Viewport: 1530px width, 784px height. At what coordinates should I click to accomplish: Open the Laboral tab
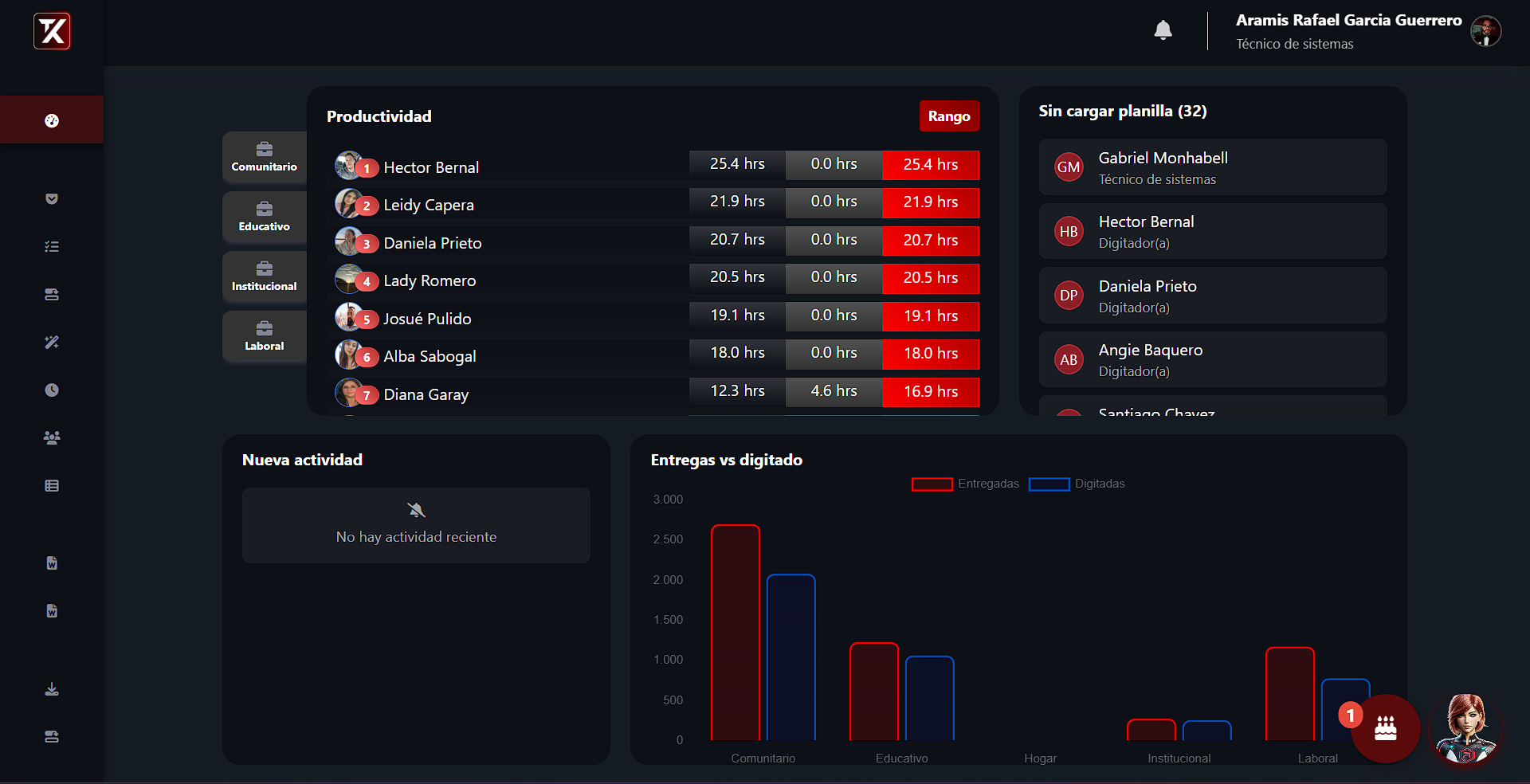pyautogui.click(x=264, y=336)
